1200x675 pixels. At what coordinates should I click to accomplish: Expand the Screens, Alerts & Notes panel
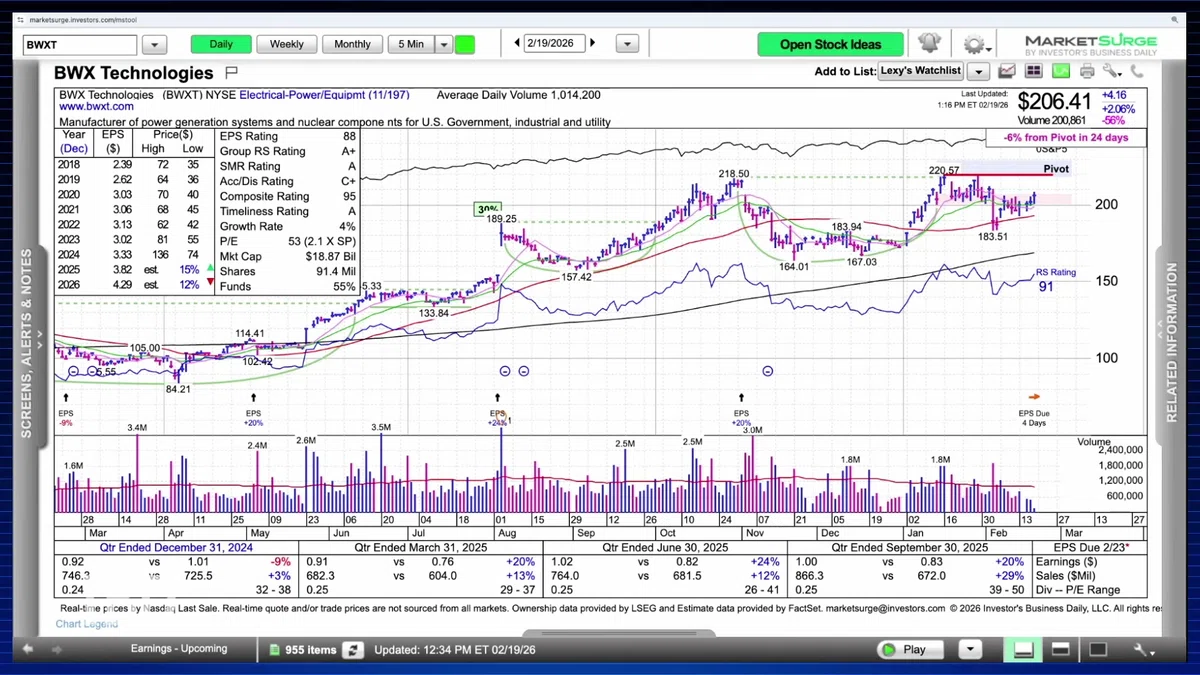tap(29, 343)
